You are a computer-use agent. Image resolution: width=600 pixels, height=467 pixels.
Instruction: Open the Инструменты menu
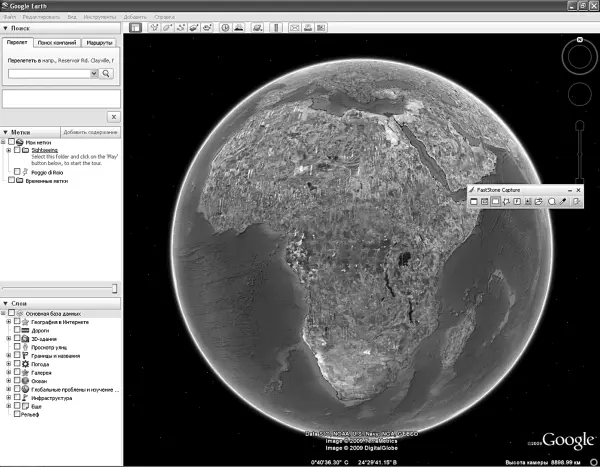pos(100,17)
